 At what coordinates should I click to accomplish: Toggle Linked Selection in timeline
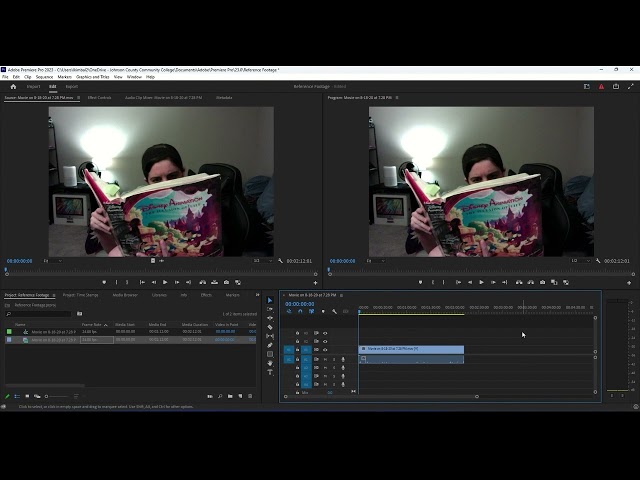click(x=311, y=311)
